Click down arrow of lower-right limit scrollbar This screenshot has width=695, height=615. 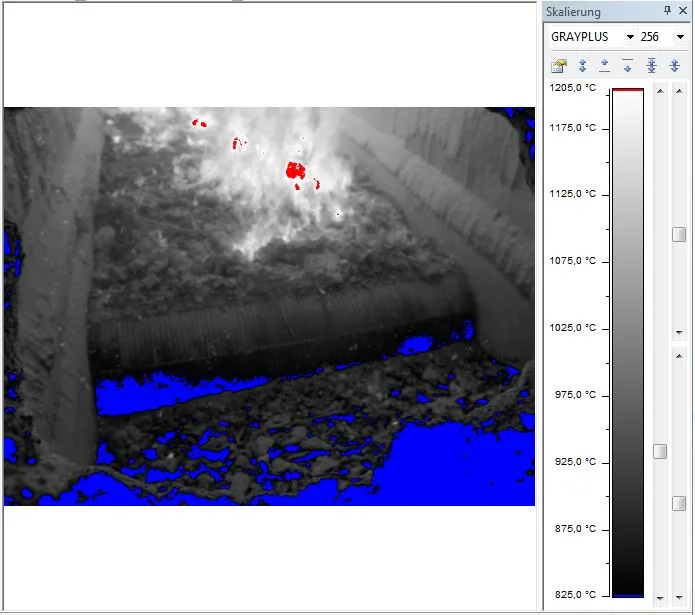tap(679, 598)
